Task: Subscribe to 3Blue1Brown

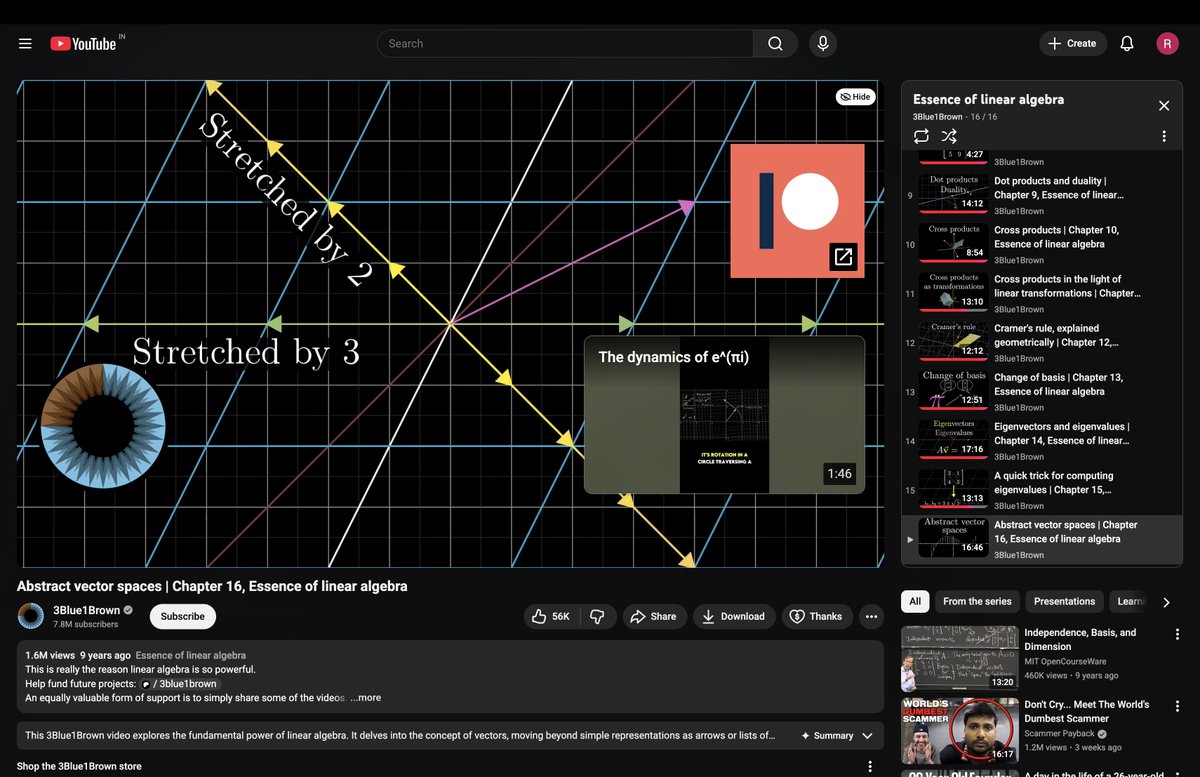Action: 183,616
